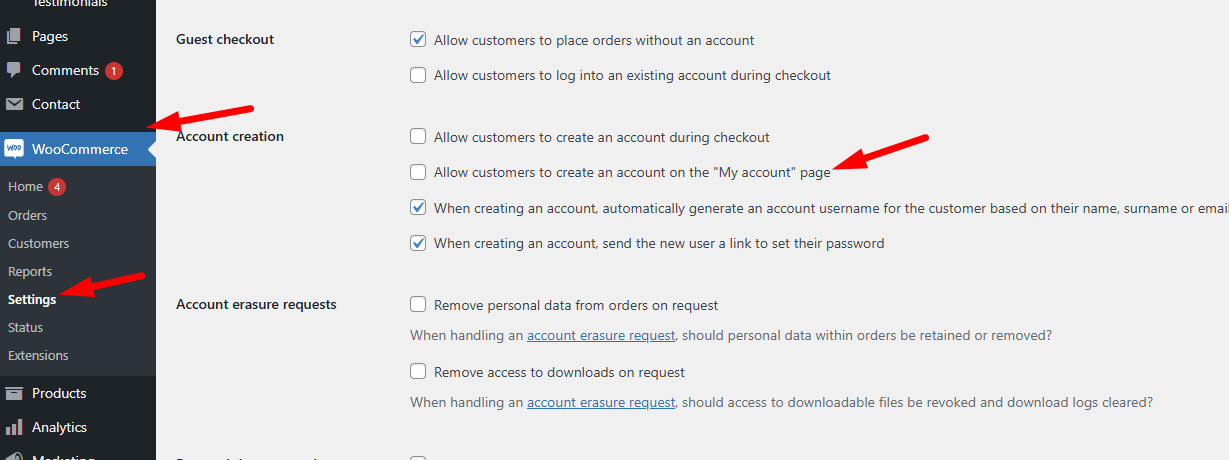The height and width of the screenshot is (460, 1229).
Task: Click the Comments speech bubble icon
Action: 14,71
